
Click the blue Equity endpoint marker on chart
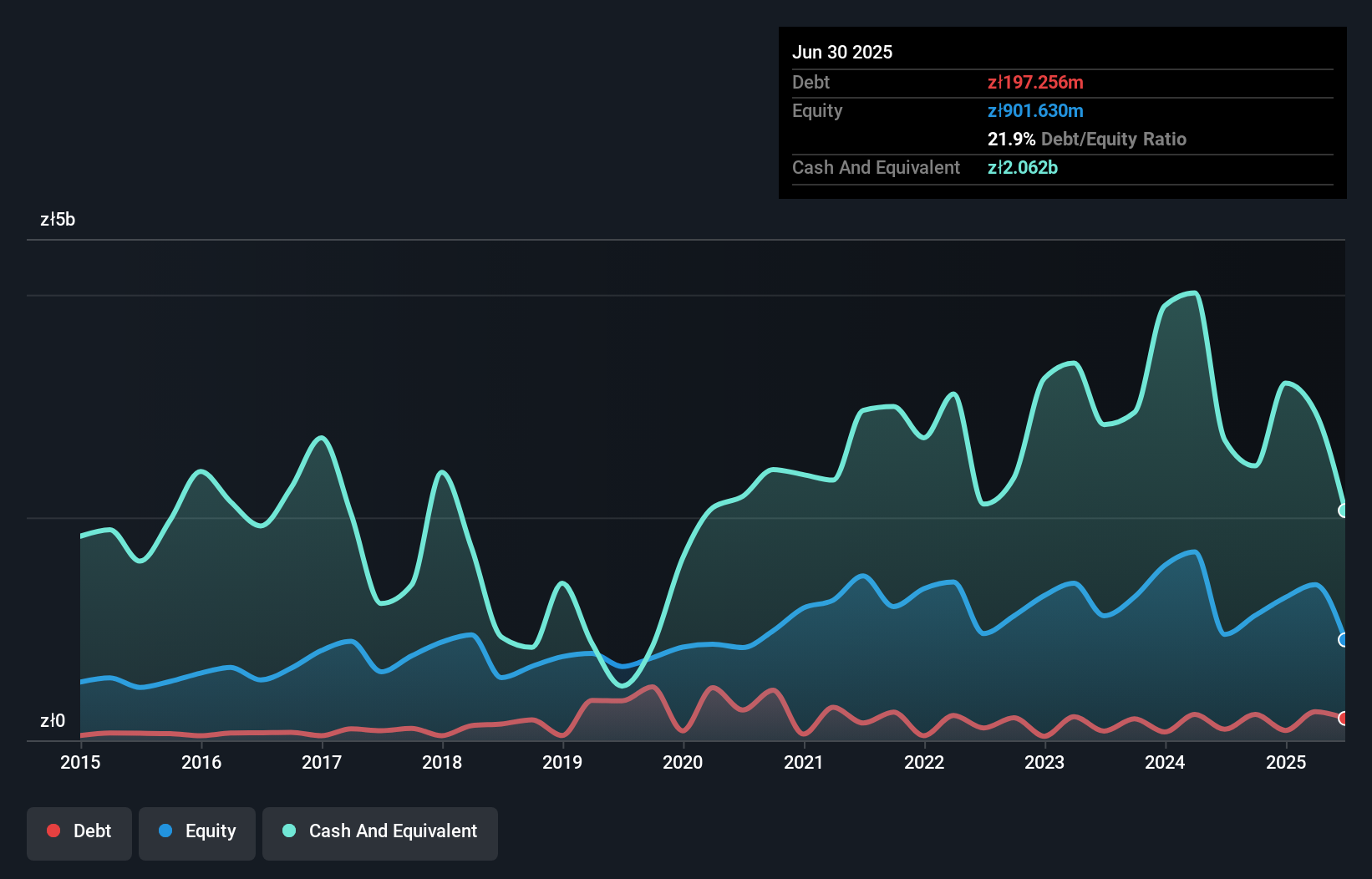(1344, 640)
